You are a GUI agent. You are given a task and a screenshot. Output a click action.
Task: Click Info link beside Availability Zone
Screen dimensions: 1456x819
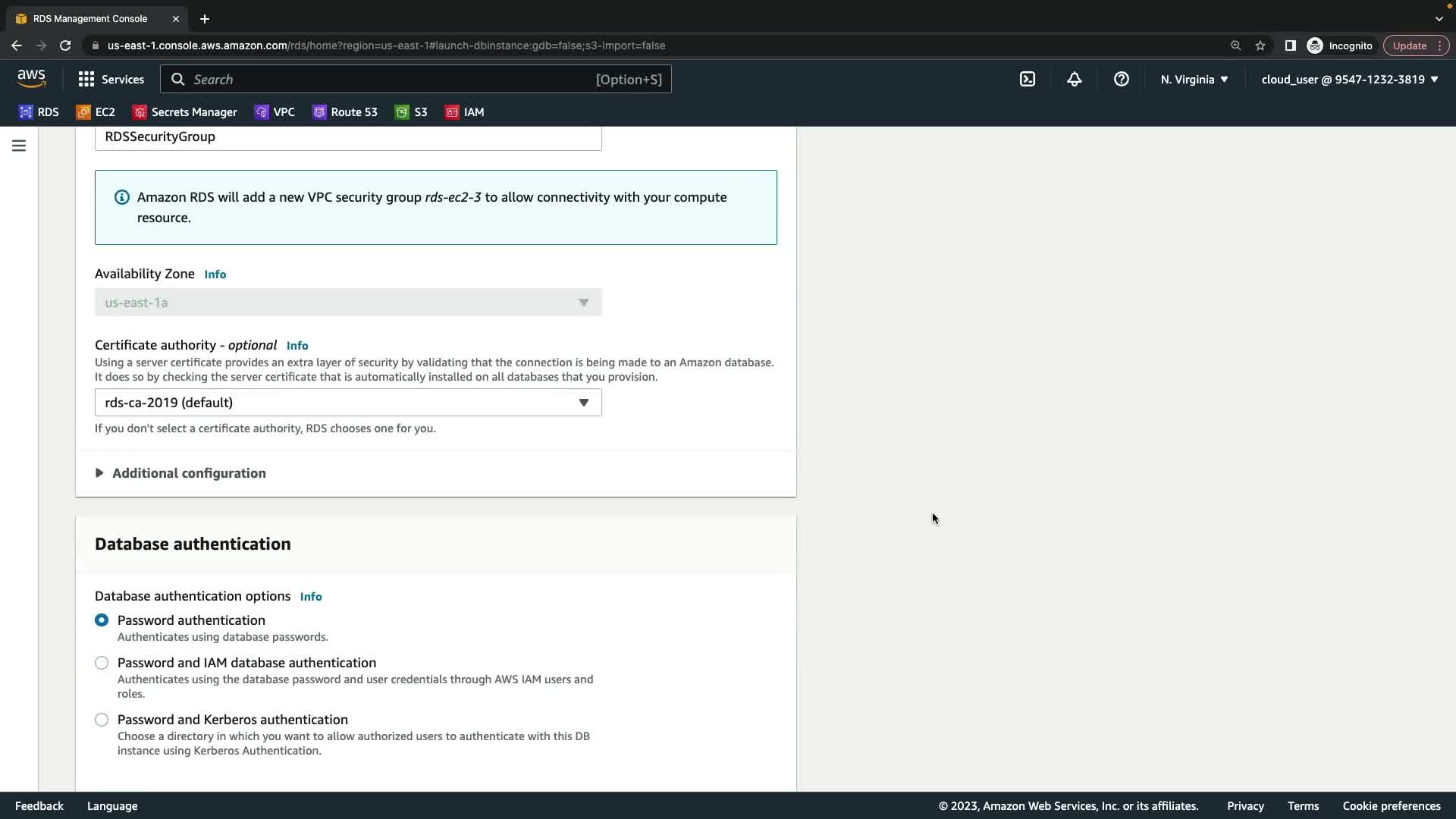(215, 275)
